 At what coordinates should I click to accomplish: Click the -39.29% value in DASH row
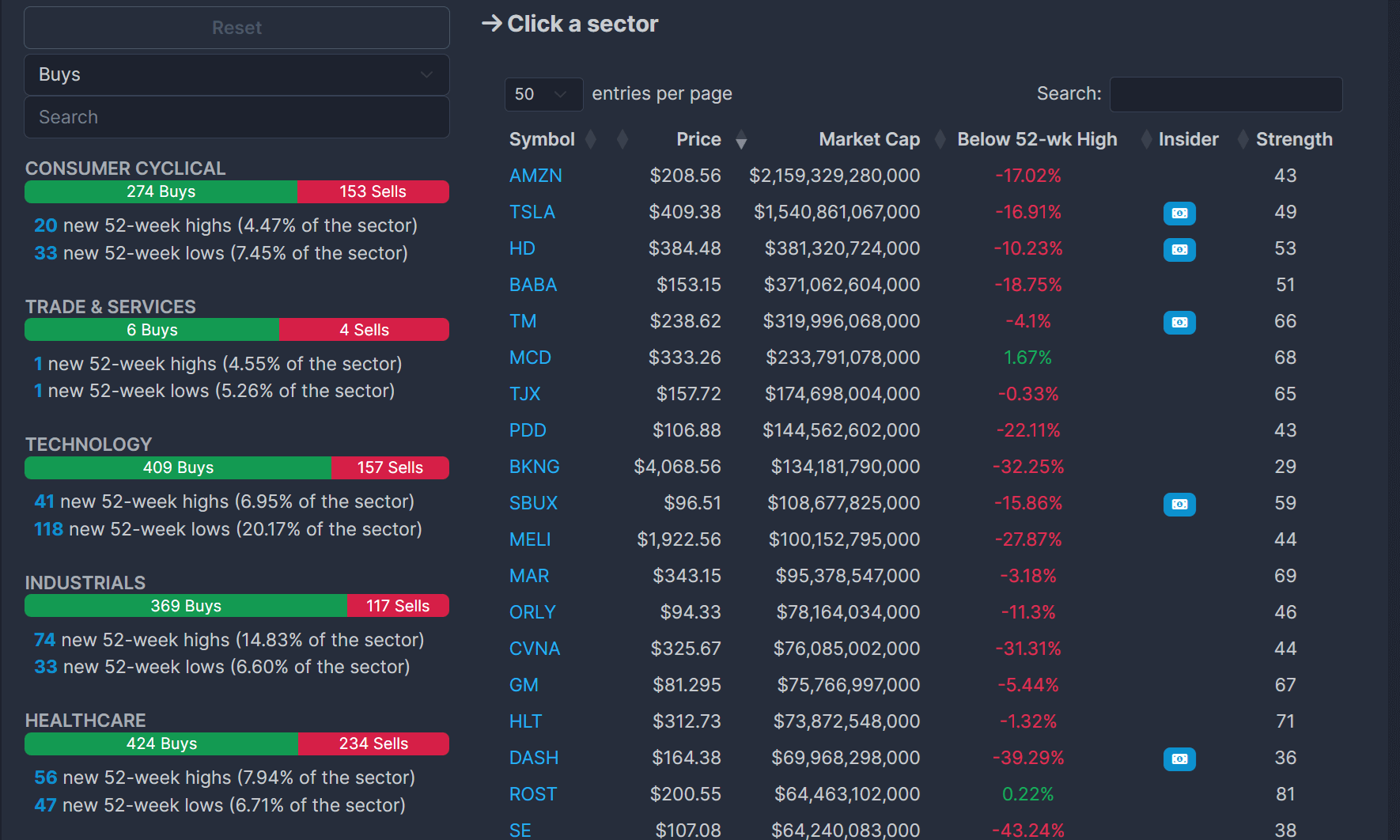[x=1028, y=758]
